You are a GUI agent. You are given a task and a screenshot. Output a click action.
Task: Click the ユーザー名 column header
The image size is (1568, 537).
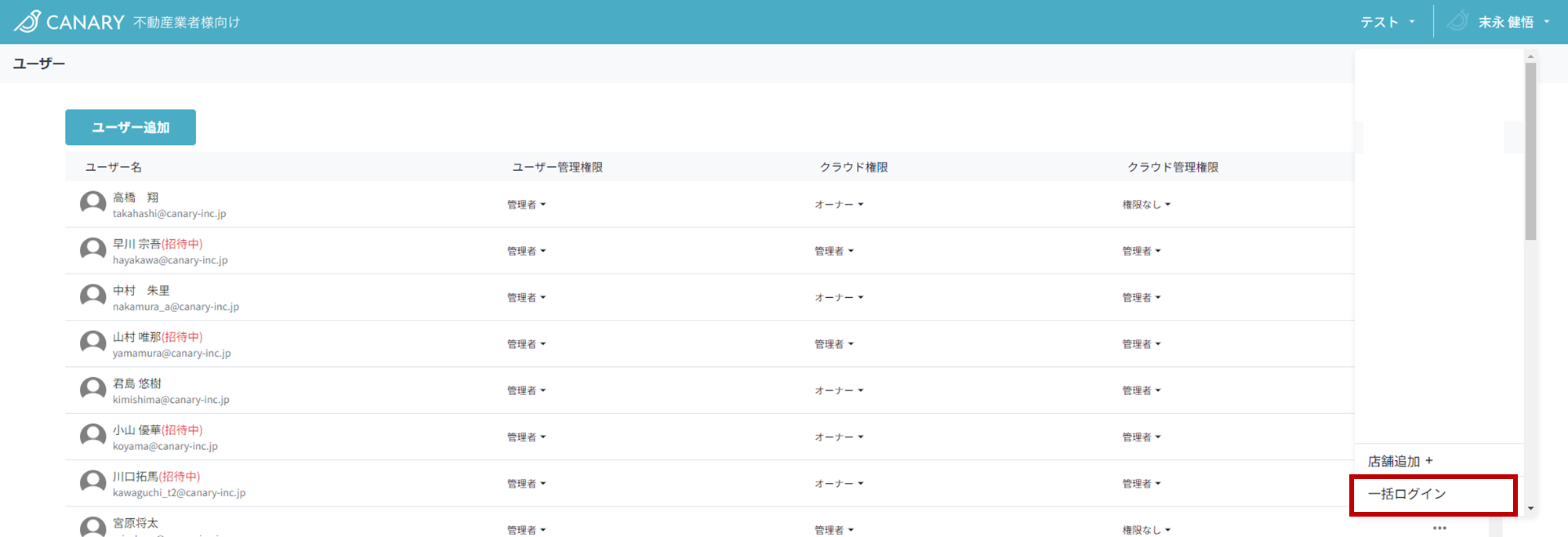(x=114, y=167)
